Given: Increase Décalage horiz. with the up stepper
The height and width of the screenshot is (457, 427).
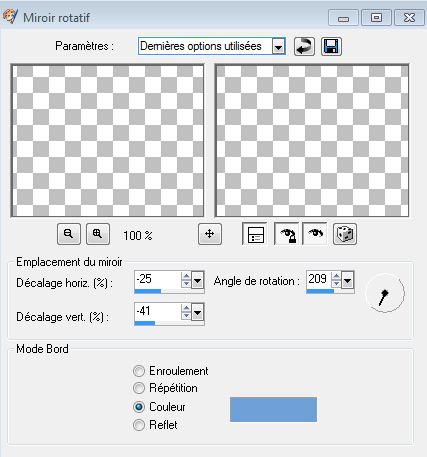Looking at the screenshot, I should 186,276.
